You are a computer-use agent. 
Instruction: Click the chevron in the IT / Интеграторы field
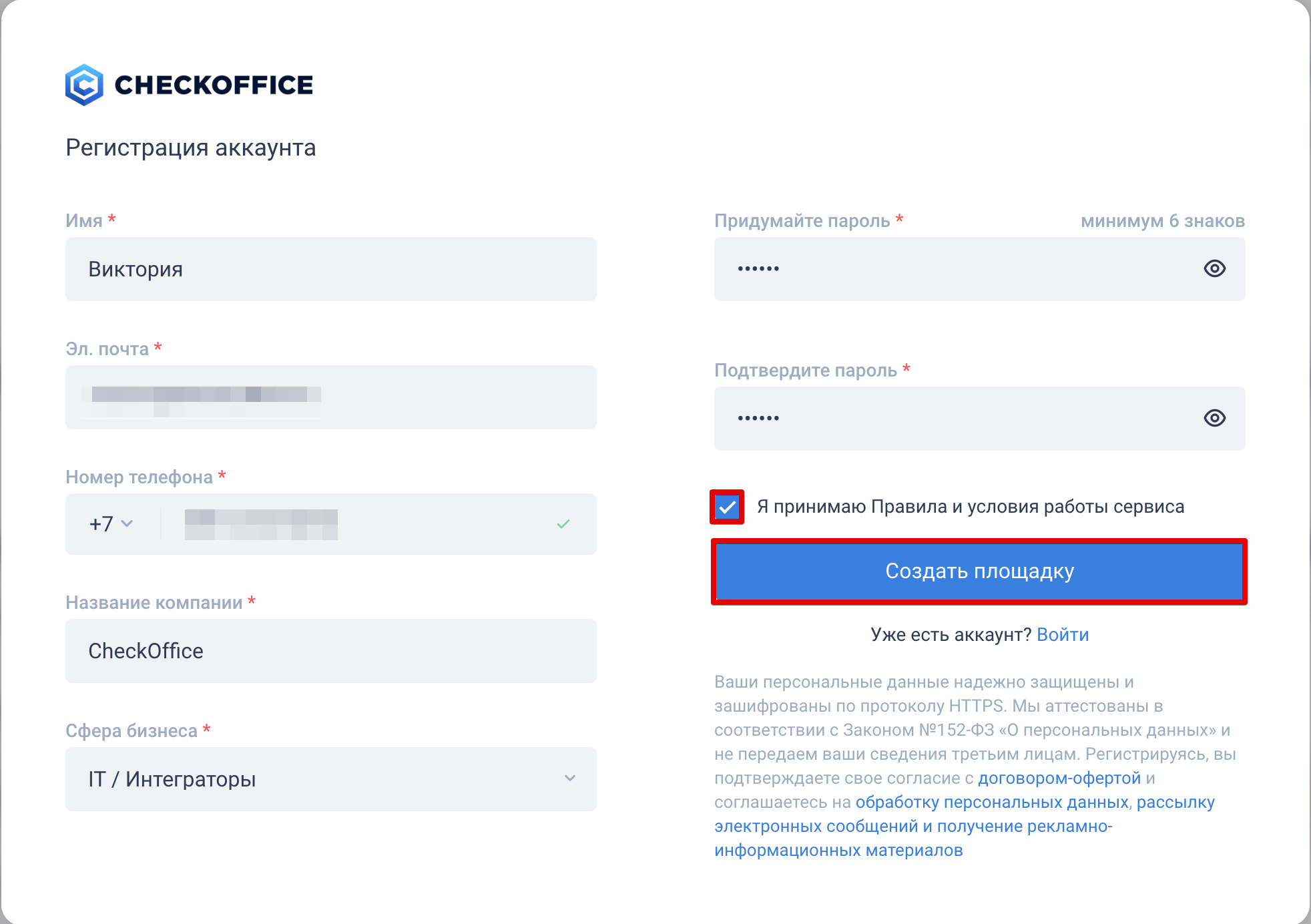coord(569,778)
